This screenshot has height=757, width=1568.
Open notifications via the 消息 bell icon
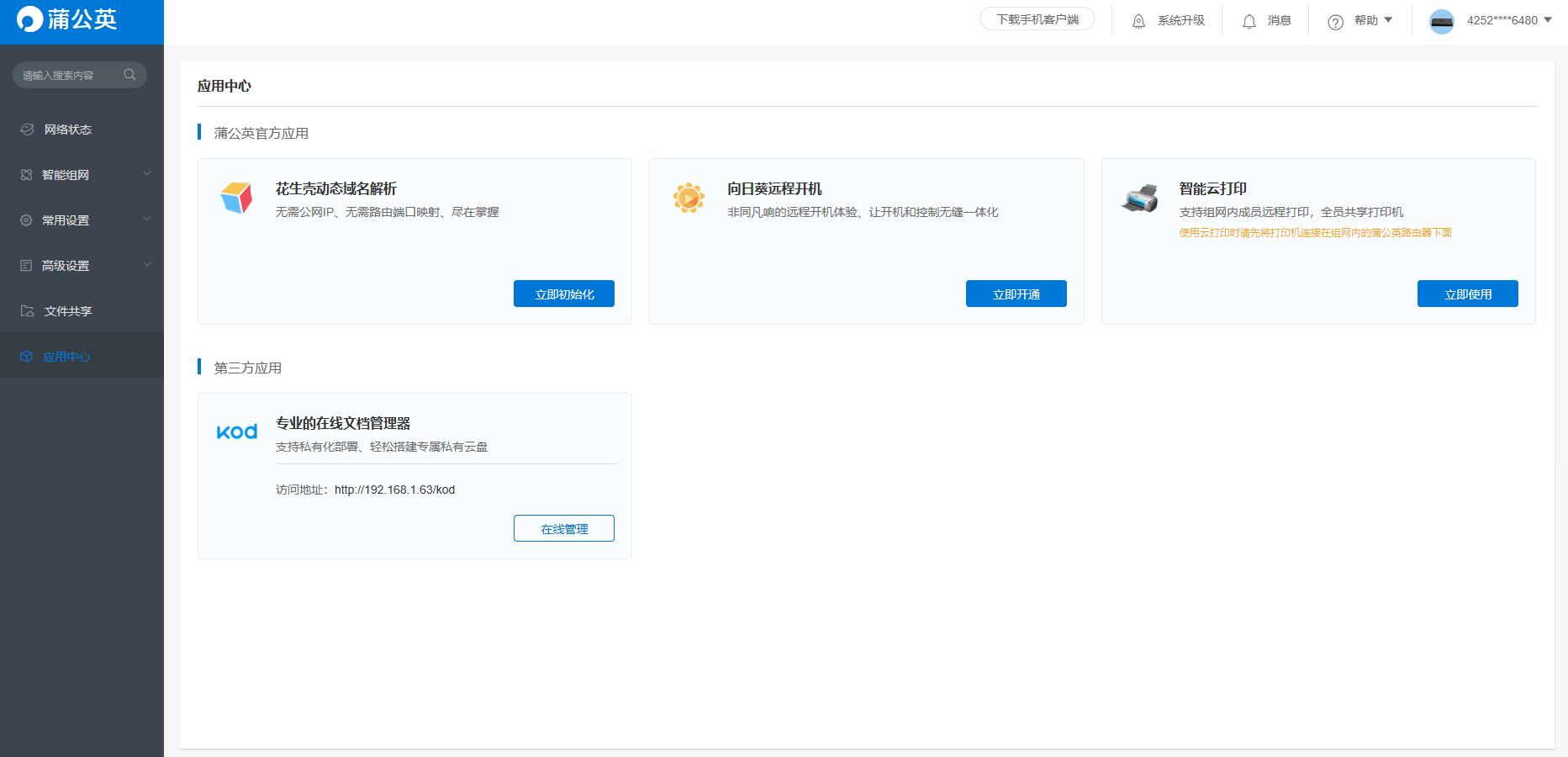pos(1249,21)
